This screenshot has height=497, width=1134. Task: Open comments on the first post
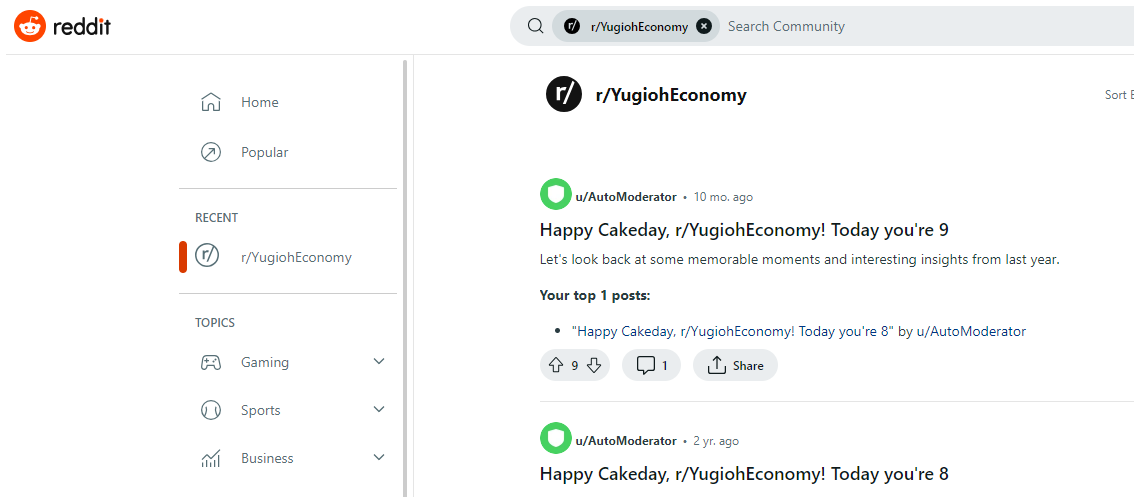point(651,366)
